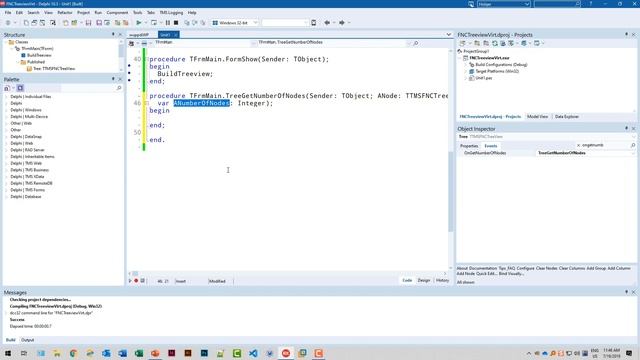Viewport: 640px width, 360px height.
Task: Open the notification center on the taskbar
Action: click(x=629, y=353)
